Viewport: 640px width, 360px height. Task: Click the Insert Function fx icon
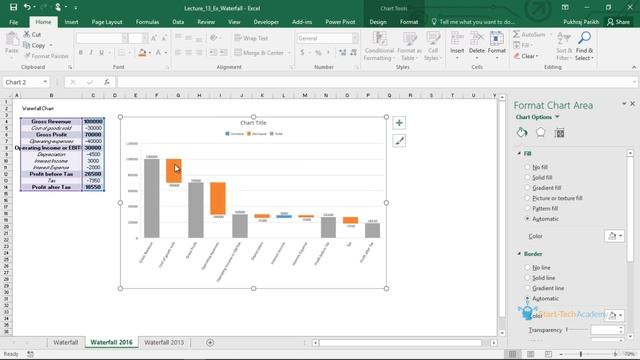107,82
